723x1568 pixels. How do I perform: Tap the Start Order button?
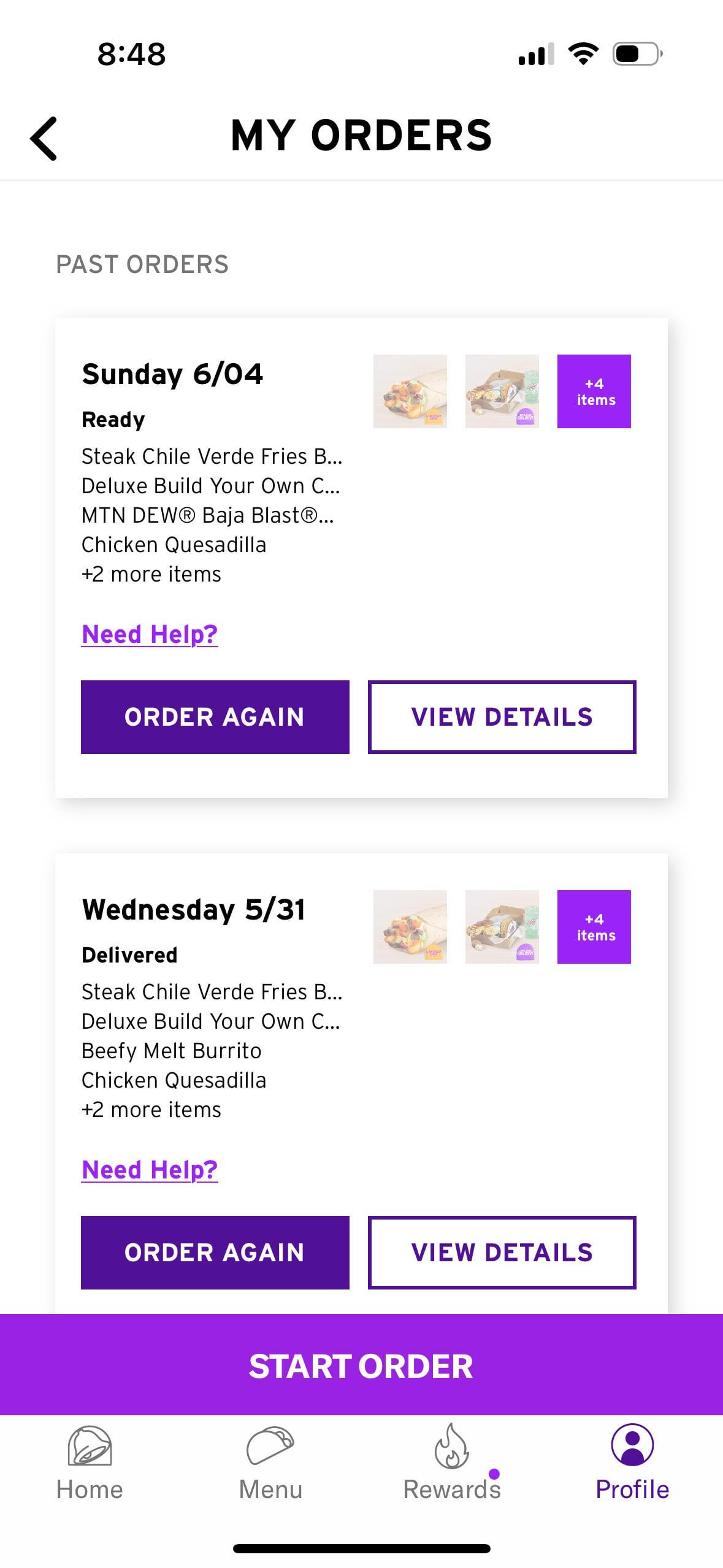click(x=361, y=1367)
